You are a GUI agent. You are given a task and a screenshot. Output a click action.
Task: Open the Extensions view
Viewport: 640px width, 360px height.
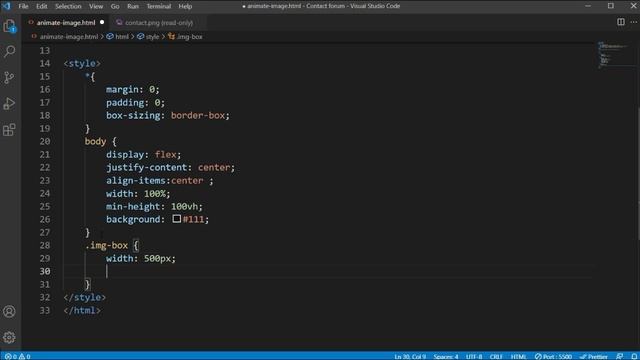coord(9,130)
